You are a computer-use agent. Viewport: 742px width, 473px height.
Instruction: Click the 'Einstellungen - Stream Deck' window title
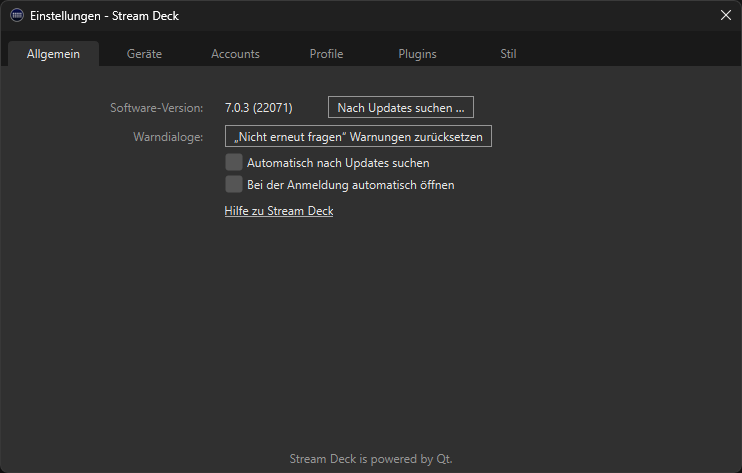[105, 16]
